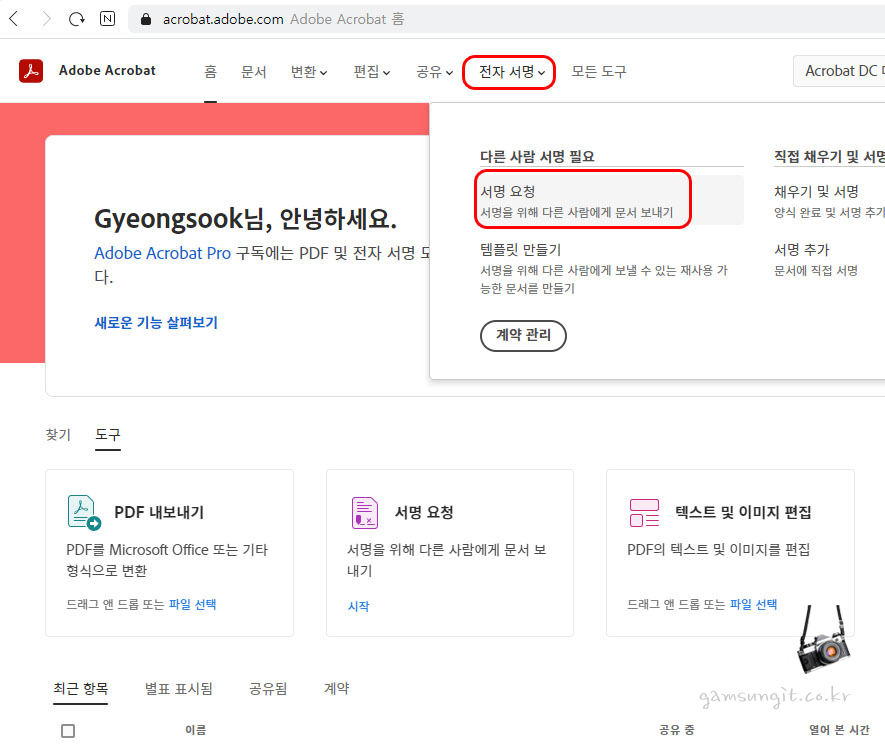Go back with browser back arrow
The image size is (885, 750).
[14, 19]
